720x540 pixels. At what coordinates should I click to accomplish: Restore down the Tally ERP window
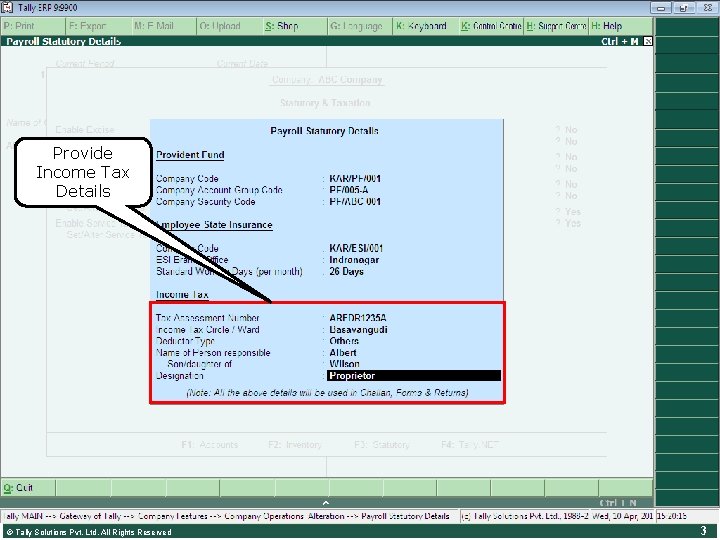(x=684, y=8)
